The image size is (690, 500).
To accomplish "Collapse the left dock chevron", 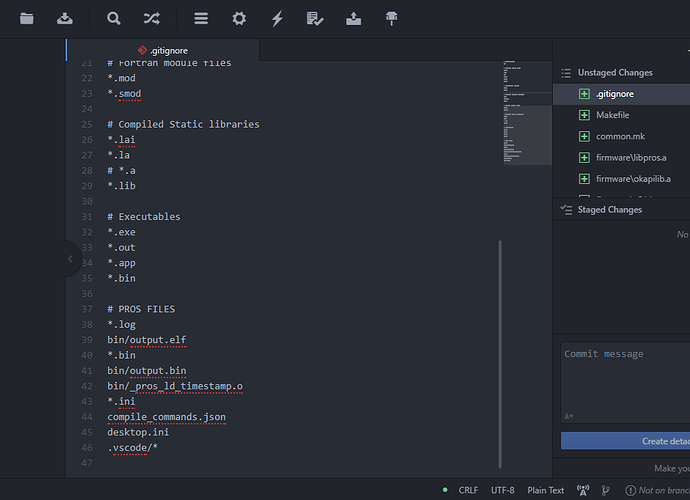I will [70, 259].
